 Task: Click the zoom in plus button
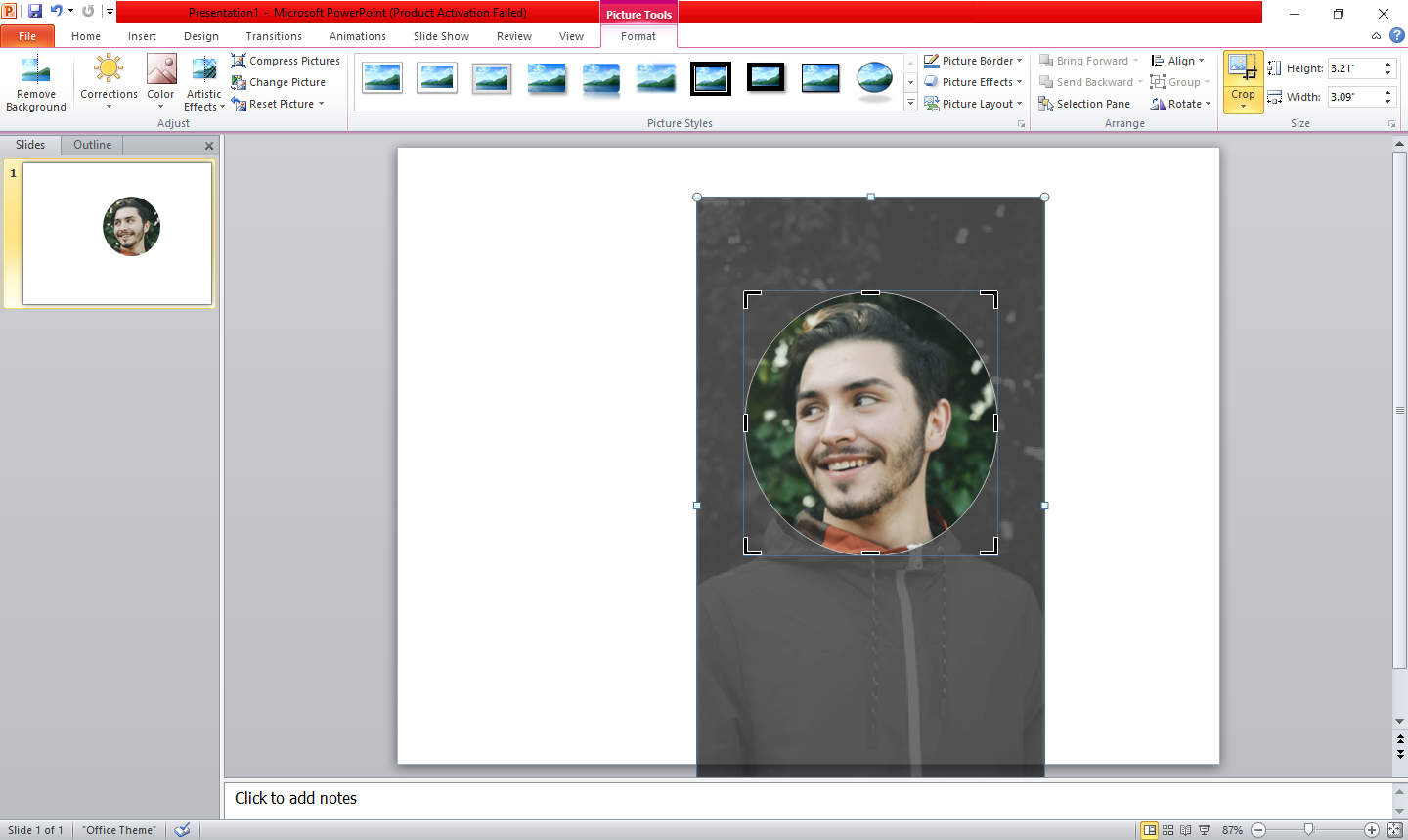click(x=1372, y=830)
